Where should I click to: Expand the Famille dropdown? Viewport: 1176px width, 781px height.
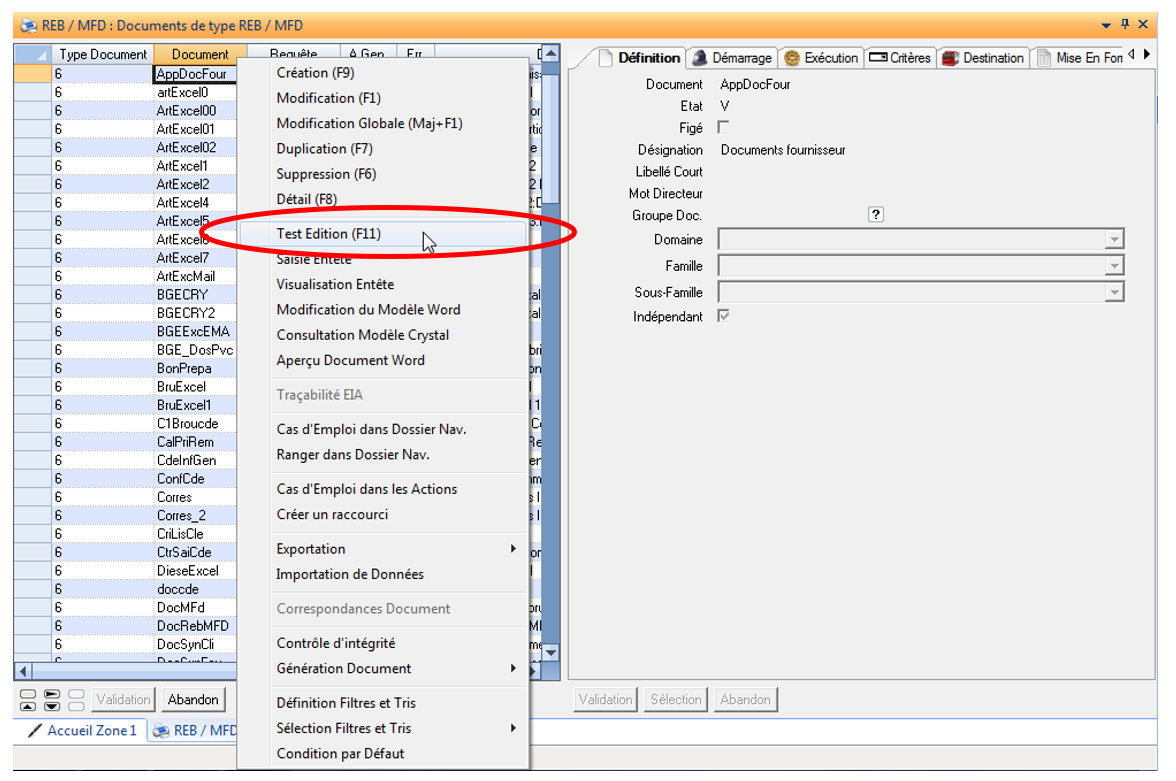(1113, 266)
